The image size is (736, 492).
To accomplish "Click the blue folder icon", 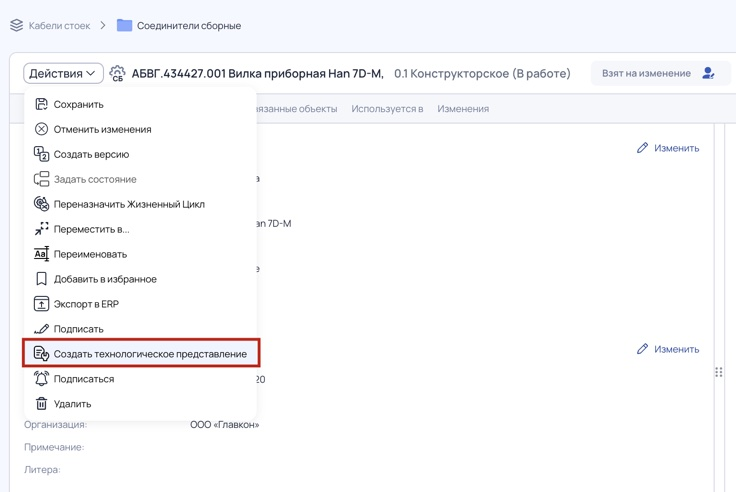I will tap(124, 25).
